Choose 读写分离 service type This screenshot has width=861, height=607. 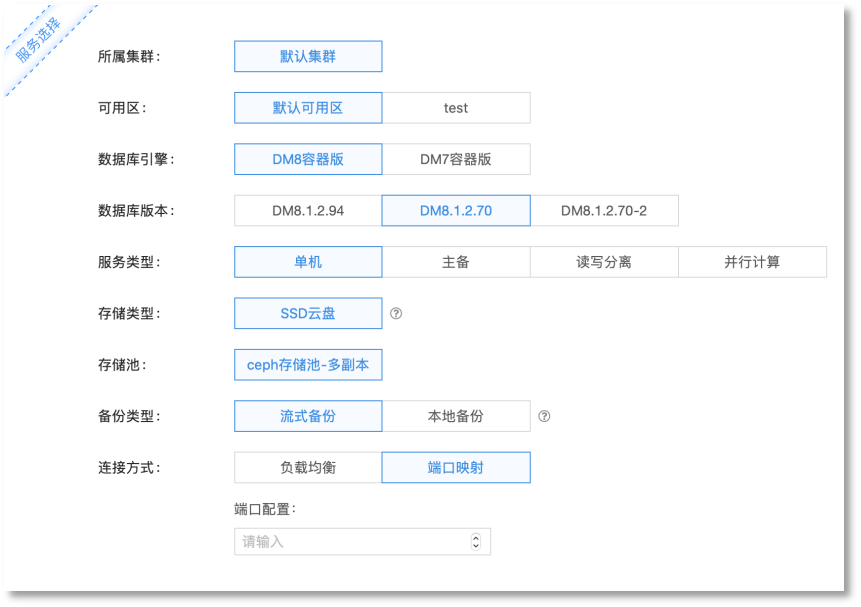click(604, 261)
